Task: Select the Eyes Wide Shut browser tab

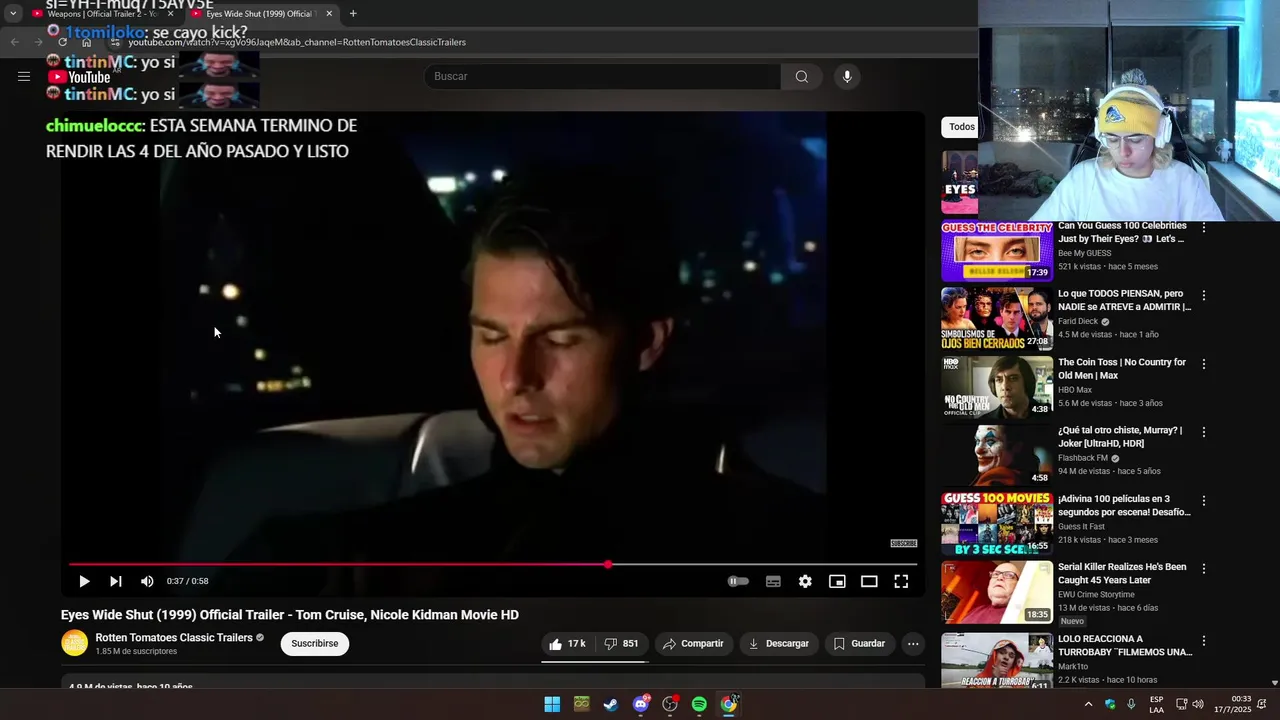Action: point(258,14)
